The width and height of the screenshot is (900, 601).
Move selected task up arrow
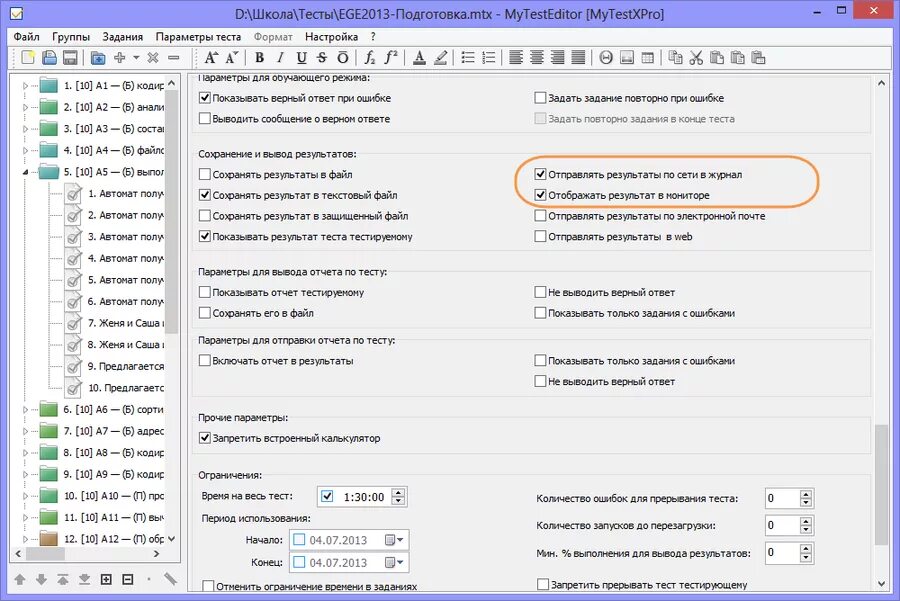[x=20, y=579]
